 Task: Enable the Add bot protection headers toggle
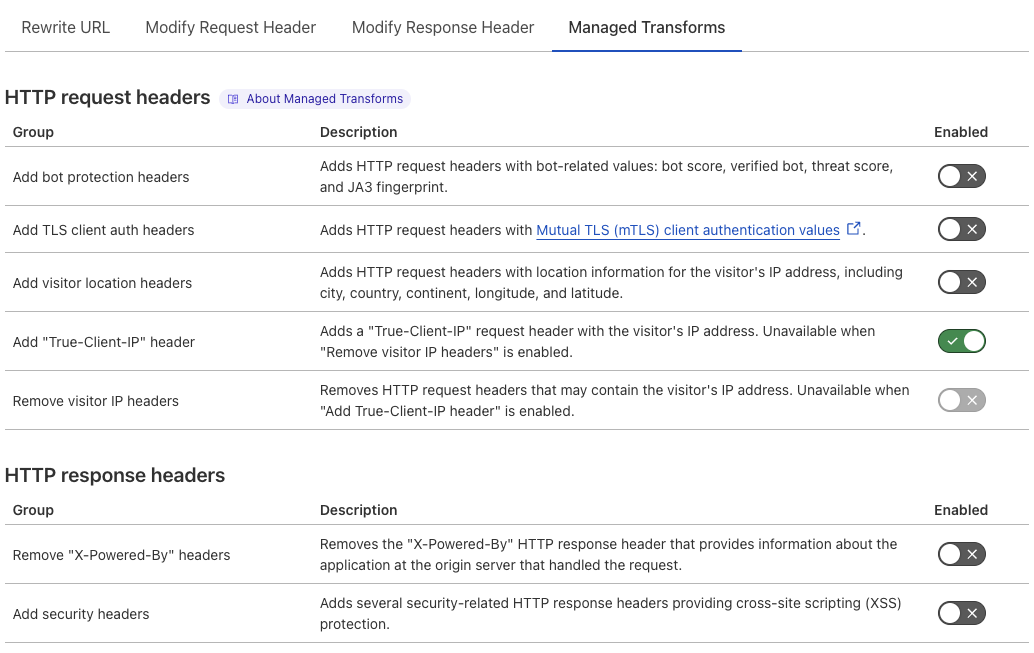click(x=961, y=176)
